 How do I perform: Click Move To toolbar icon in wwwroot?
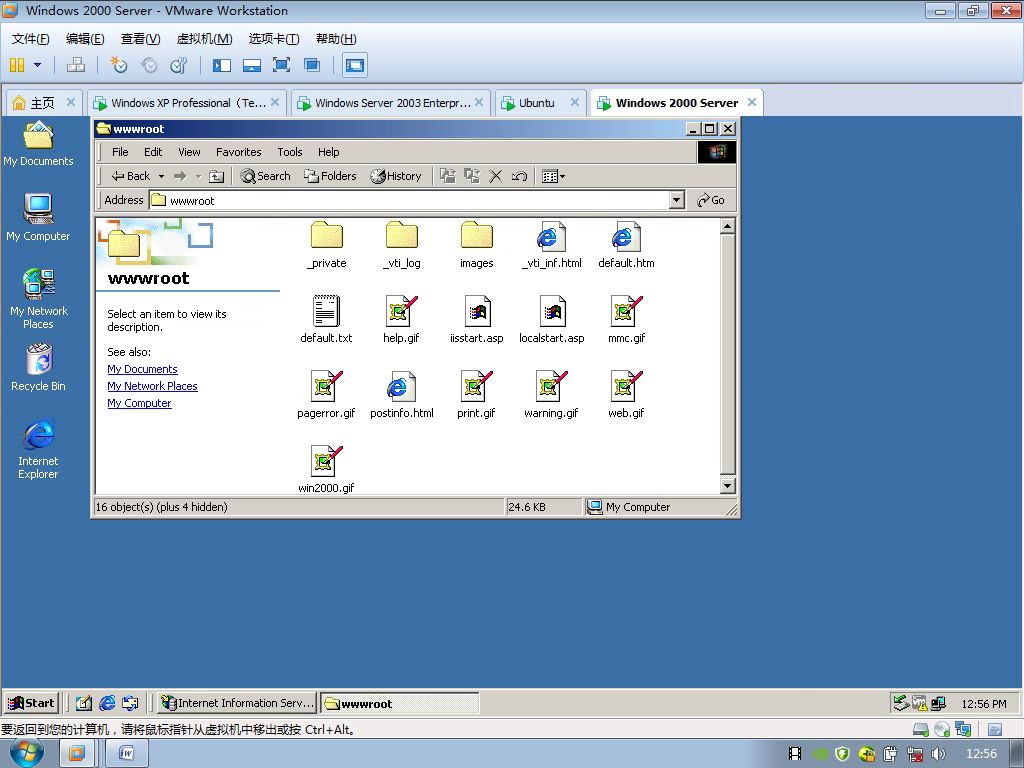pos(448,176)
